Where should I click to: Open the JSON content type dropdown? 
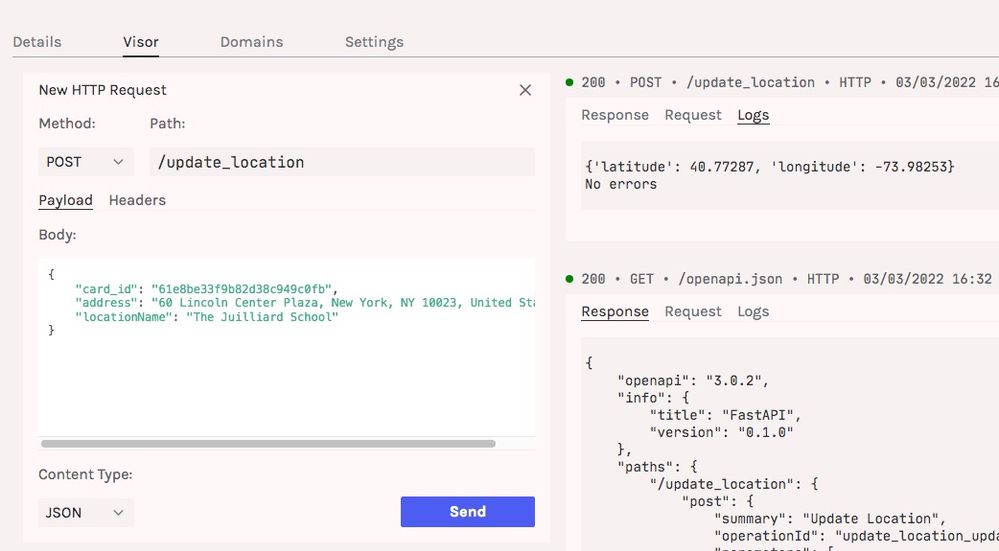pos(86,513)
